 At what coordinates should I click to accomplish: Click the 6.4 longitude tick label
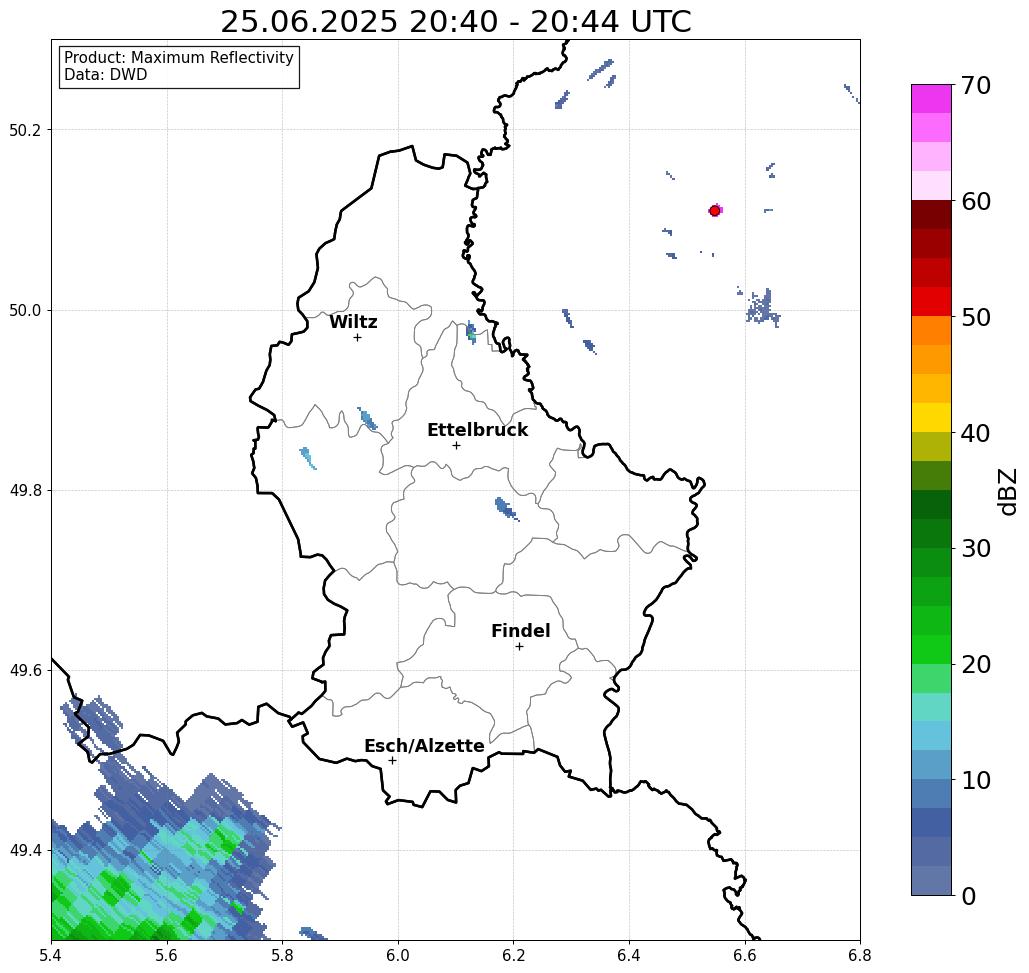629,956
